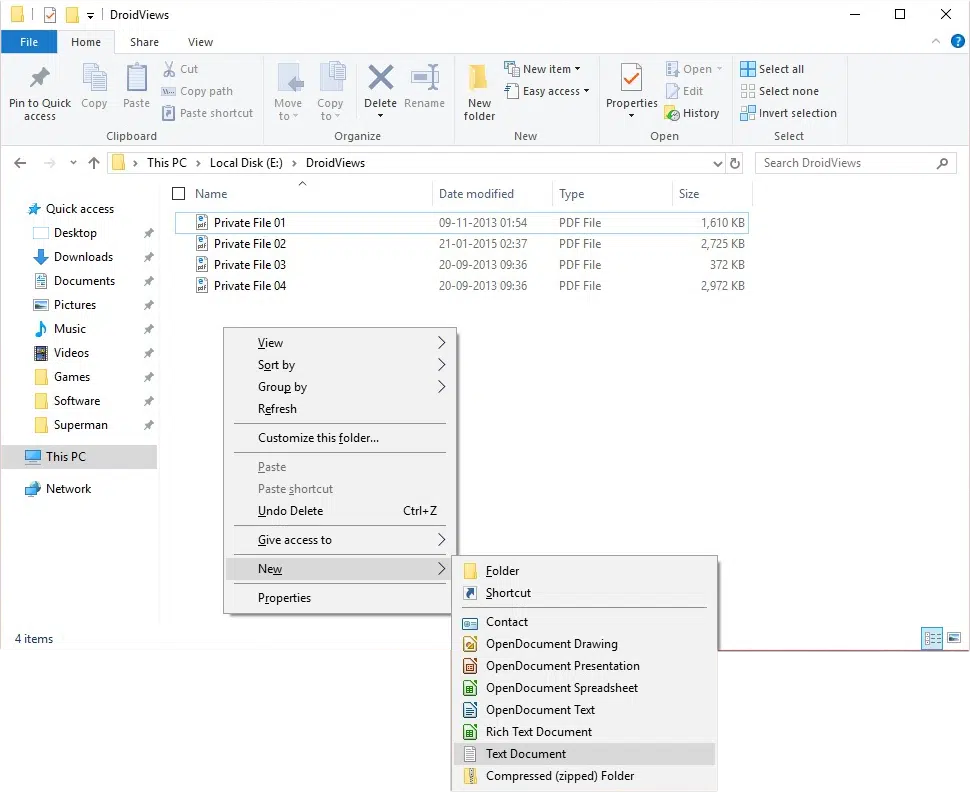
Task: Open the address bar history dropdown arrow
Action: click(717, 162)
